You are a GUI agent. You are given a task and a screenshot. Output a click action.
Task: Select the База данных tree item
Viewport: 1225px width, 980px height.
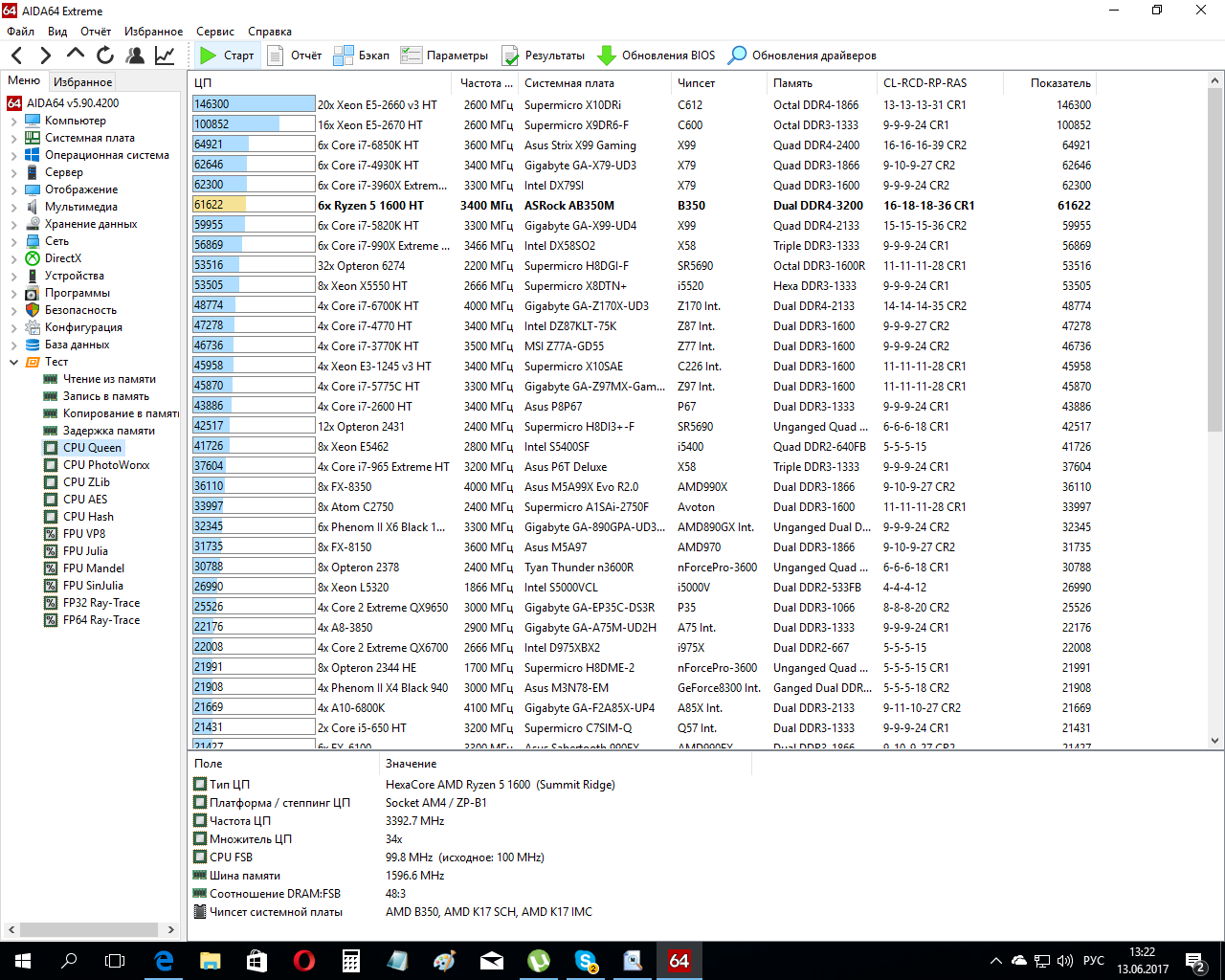click(x=66, y=345)
